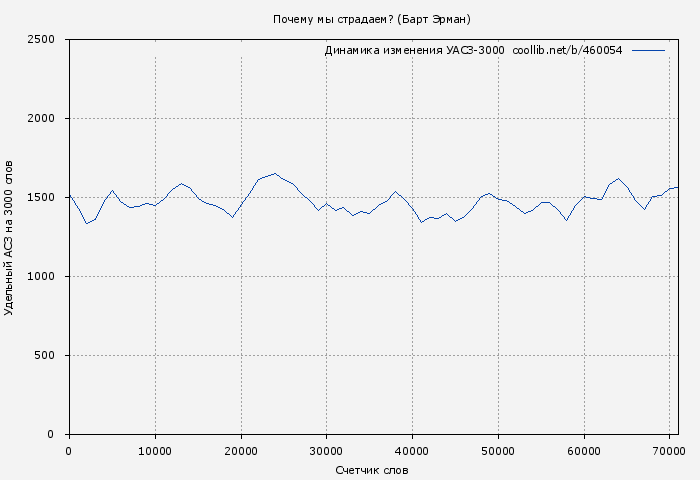Click the 50000 x-axis tick label
700x480 pixels.
[x=498, y=451]
